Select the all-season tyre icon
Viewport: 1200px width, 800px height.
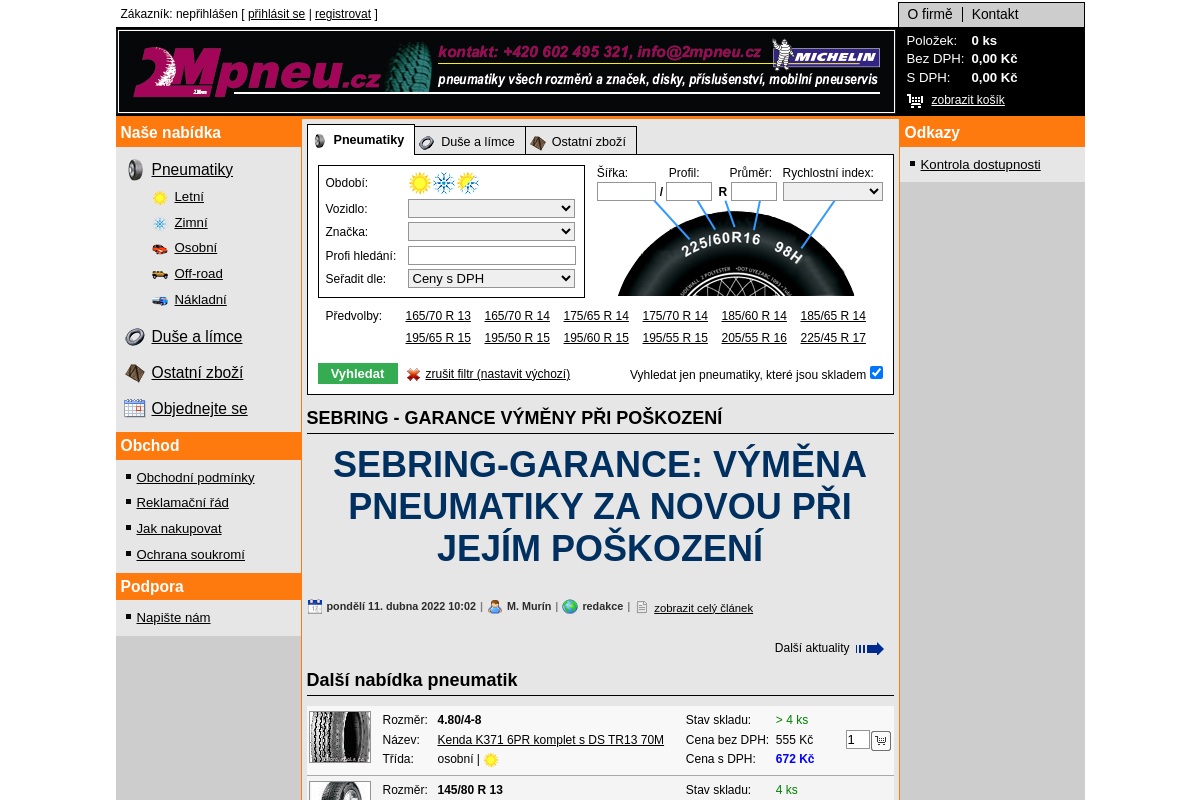point(467,183)
